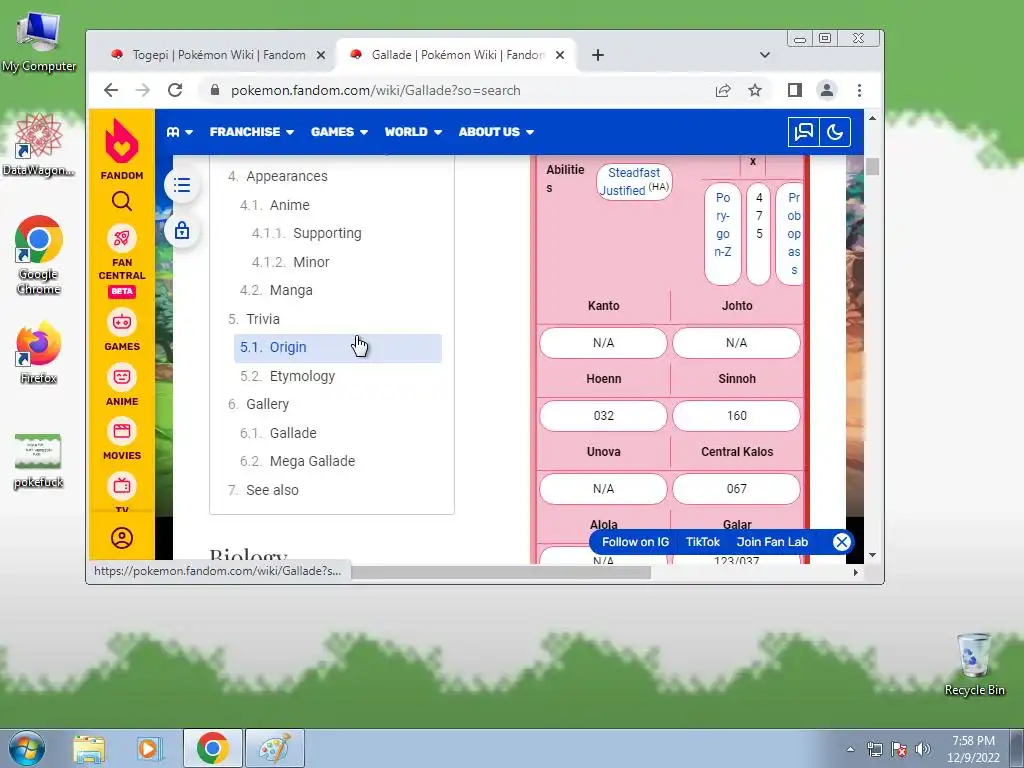Expand the wiki home icon dropdown

coord(180,132)
